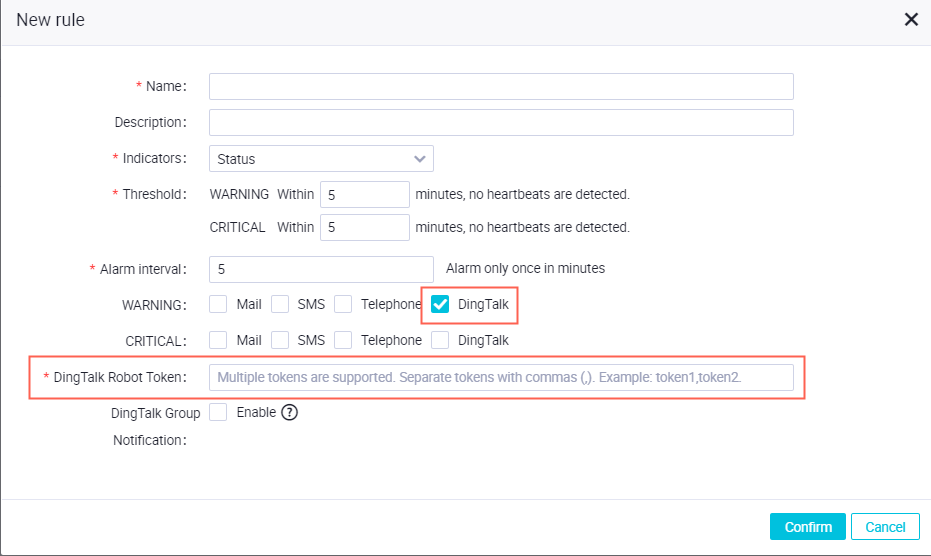931x556 pixels.
Task: Click the 'New rule' dialog title
Action: pyautogui.click(x=50, y=20)
